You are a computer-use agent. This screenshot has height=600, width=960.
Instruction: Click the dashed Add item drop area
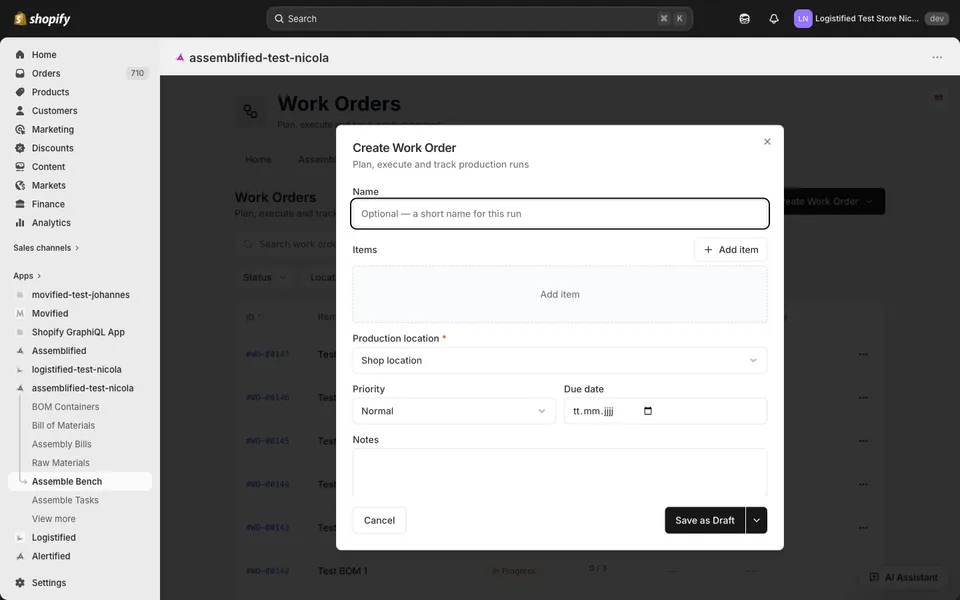tap(560, 294)
